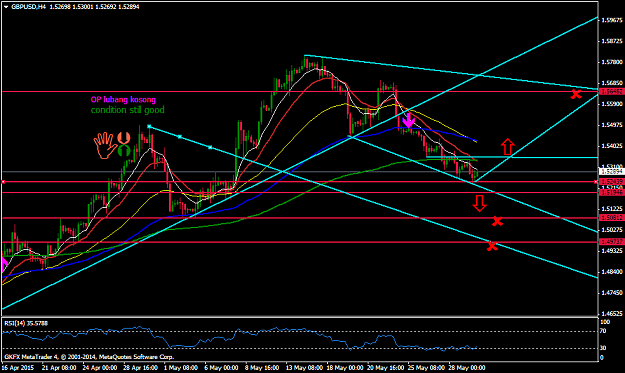The width and height of the screenshot is (625, 373).
Task: Click the '16 Apr 2015' date on time axis
Action: 18,367
